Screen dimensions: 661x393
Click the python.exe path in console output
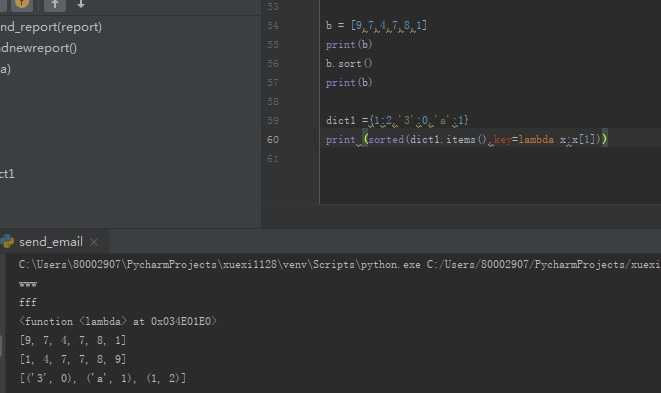219,264
